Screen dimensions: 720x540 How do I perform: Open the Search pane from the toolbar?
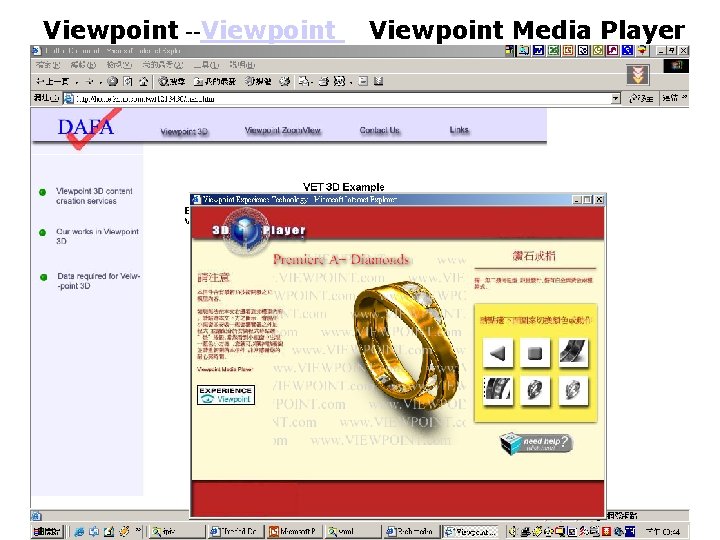coord(171,82)
